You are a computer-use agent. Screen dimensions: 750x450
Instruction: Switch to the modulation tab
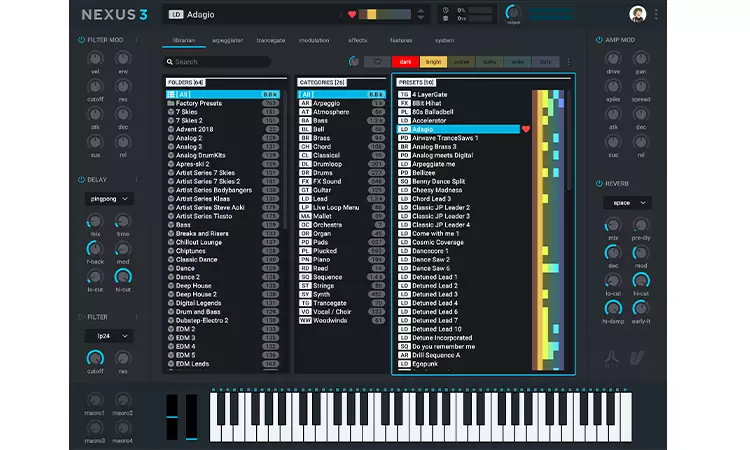coord(314,40)
